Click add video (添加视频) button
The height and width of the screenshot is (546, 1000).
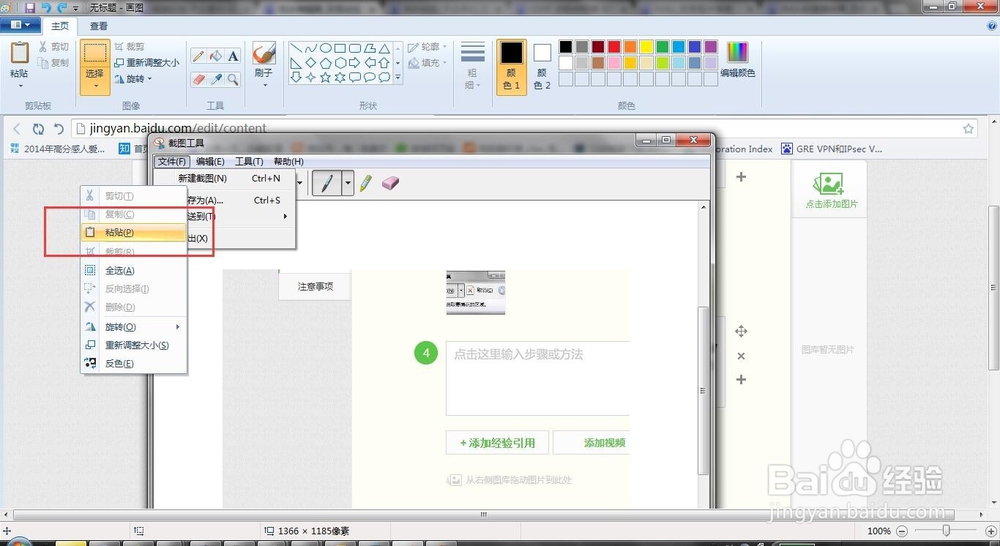591,443
